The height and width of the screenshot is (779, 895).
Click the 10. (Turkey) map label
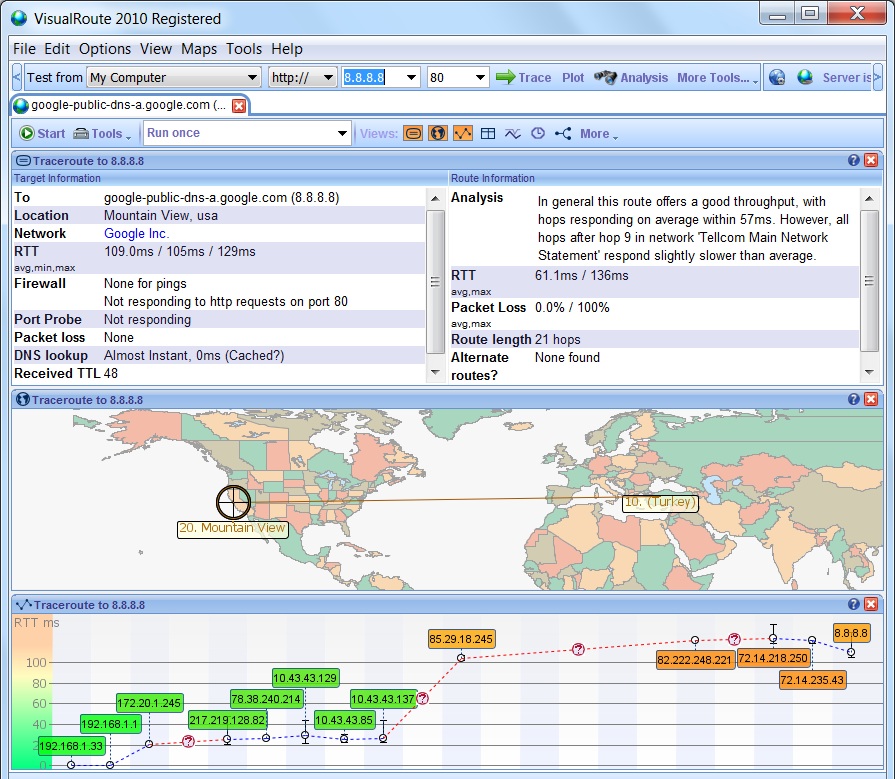[660, 503]
